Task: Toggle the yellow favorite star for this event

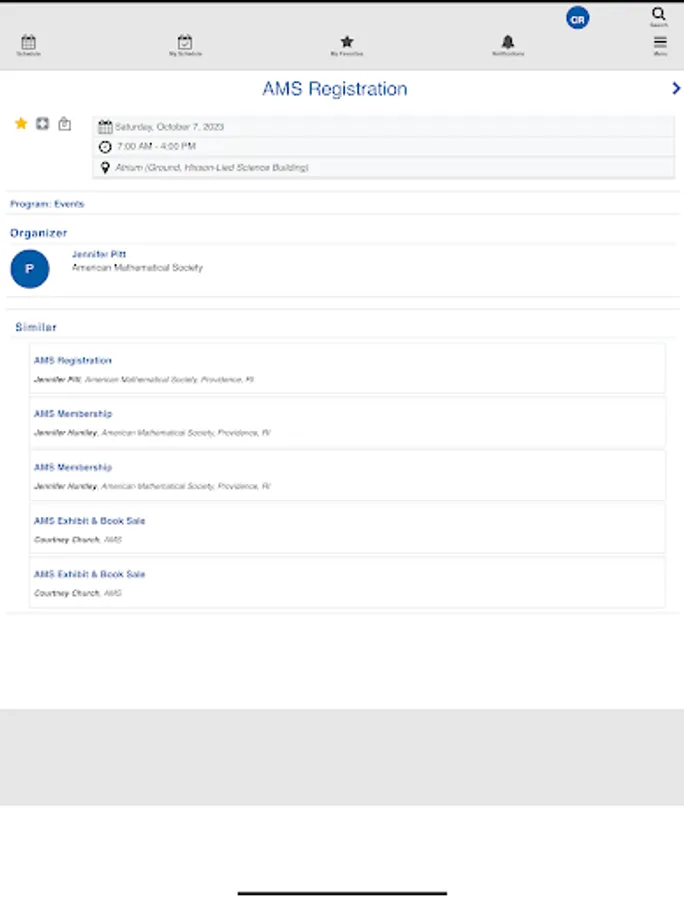Action: [21, 123]
